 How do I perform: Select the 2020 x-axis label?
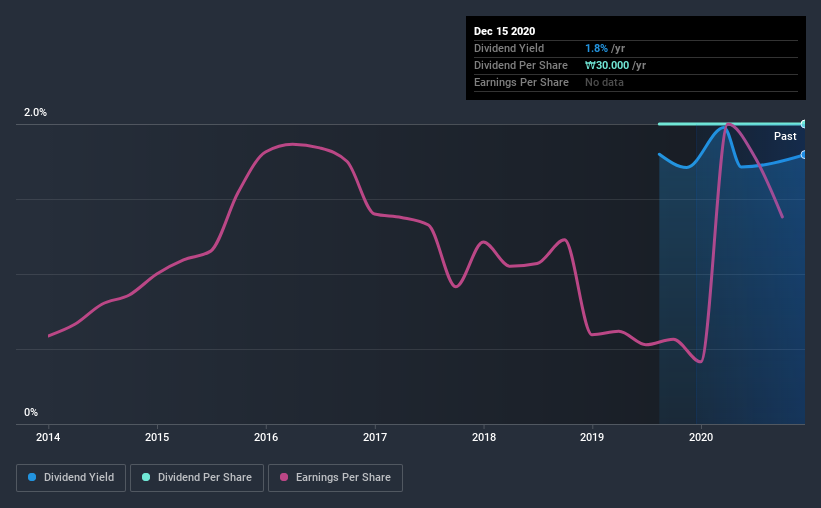pos(701,437)
